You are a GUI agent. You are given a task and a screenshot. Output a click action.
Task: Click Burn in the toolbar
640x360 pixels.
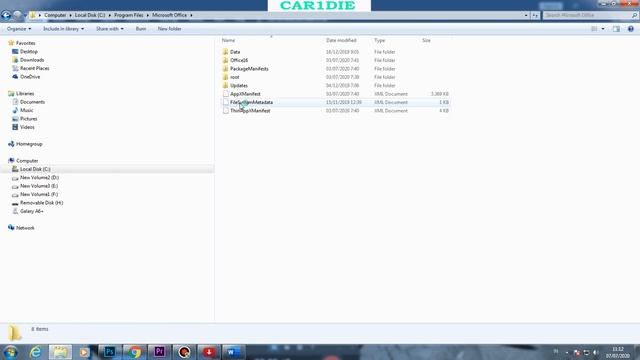[x=141, y=29]
